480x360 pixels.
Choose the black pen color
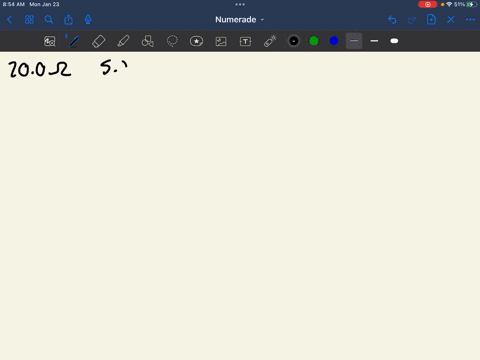(294, 41)
